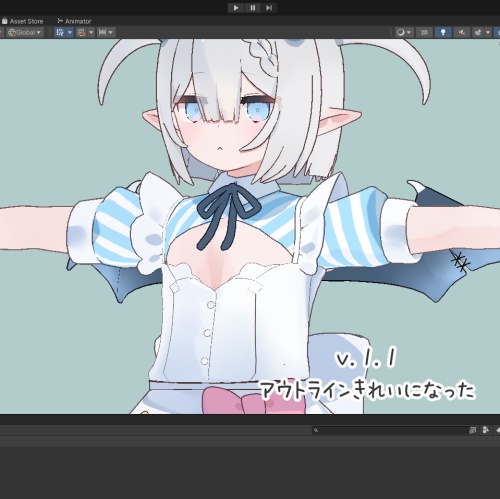Click the ruler snapping settings icon

point(103,32)
